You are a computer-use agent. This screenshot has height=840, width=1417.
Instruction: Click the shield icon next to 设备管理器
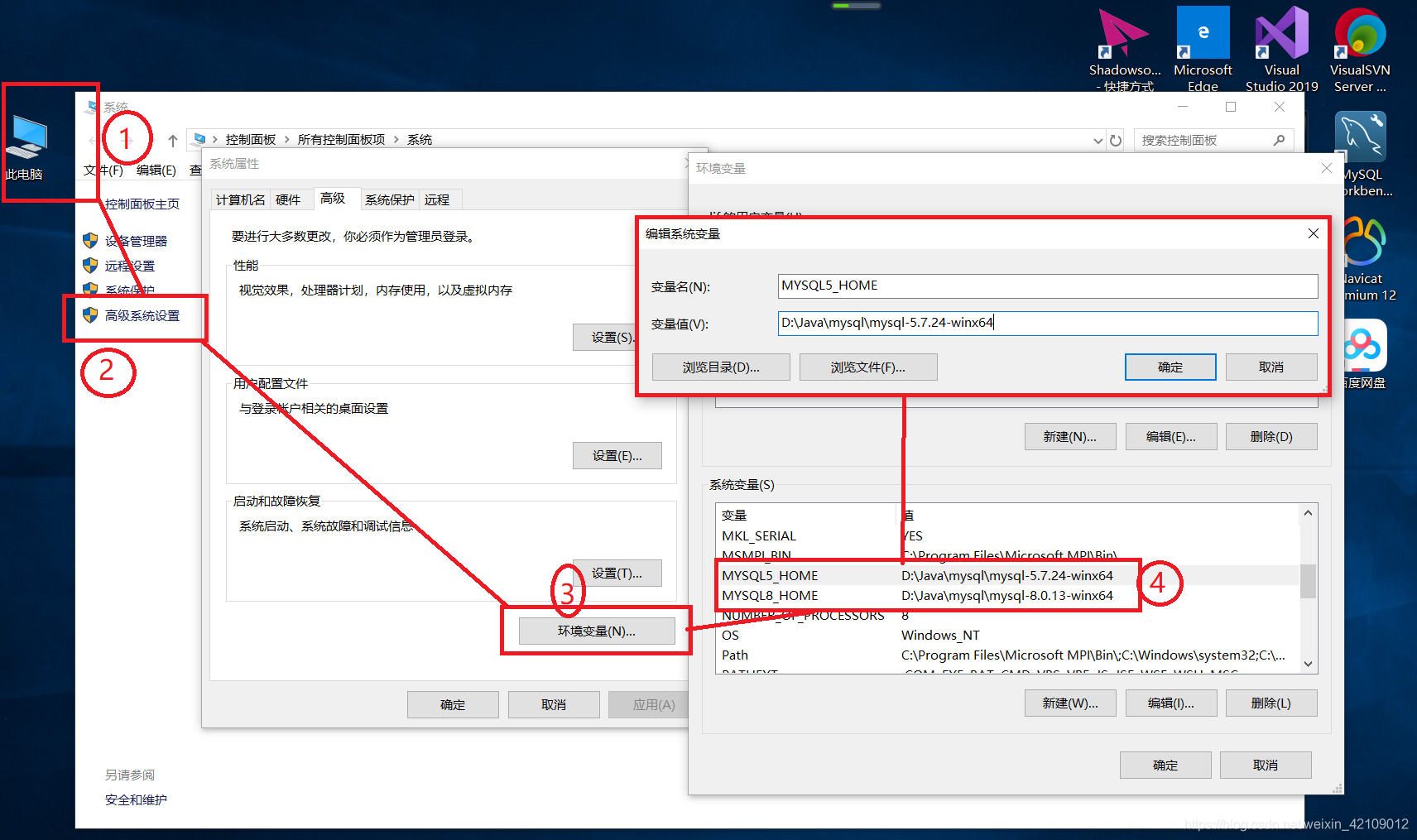(90, 241)
